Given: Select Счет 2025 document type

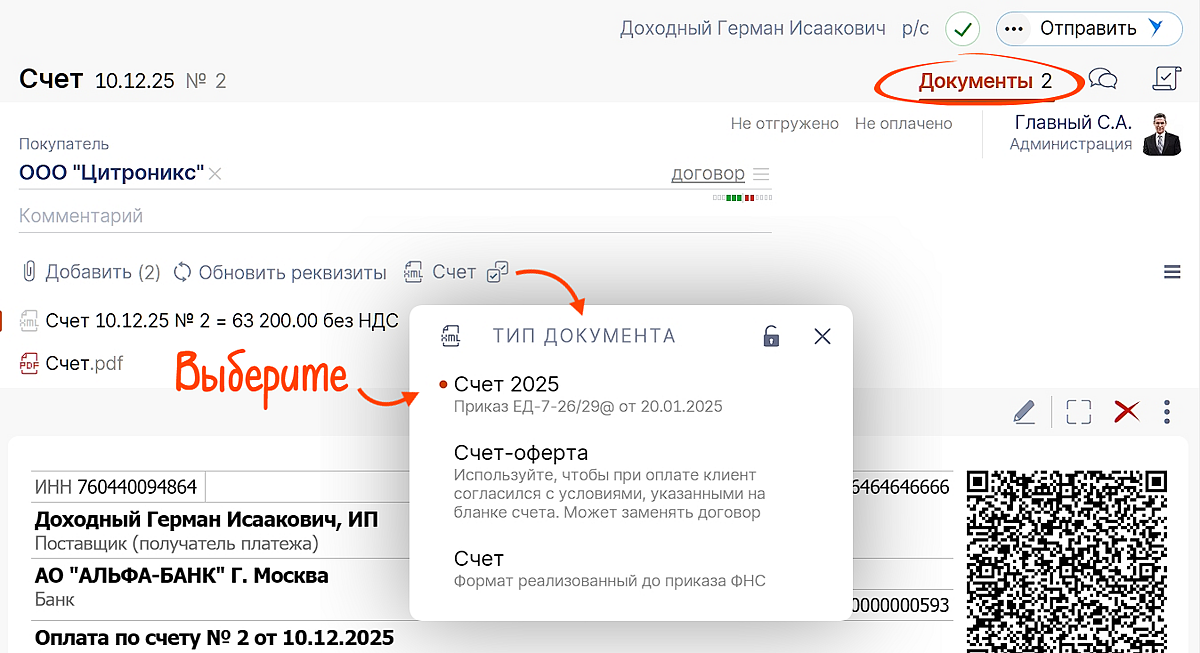Looking at the screenshot, I should 506,384.
